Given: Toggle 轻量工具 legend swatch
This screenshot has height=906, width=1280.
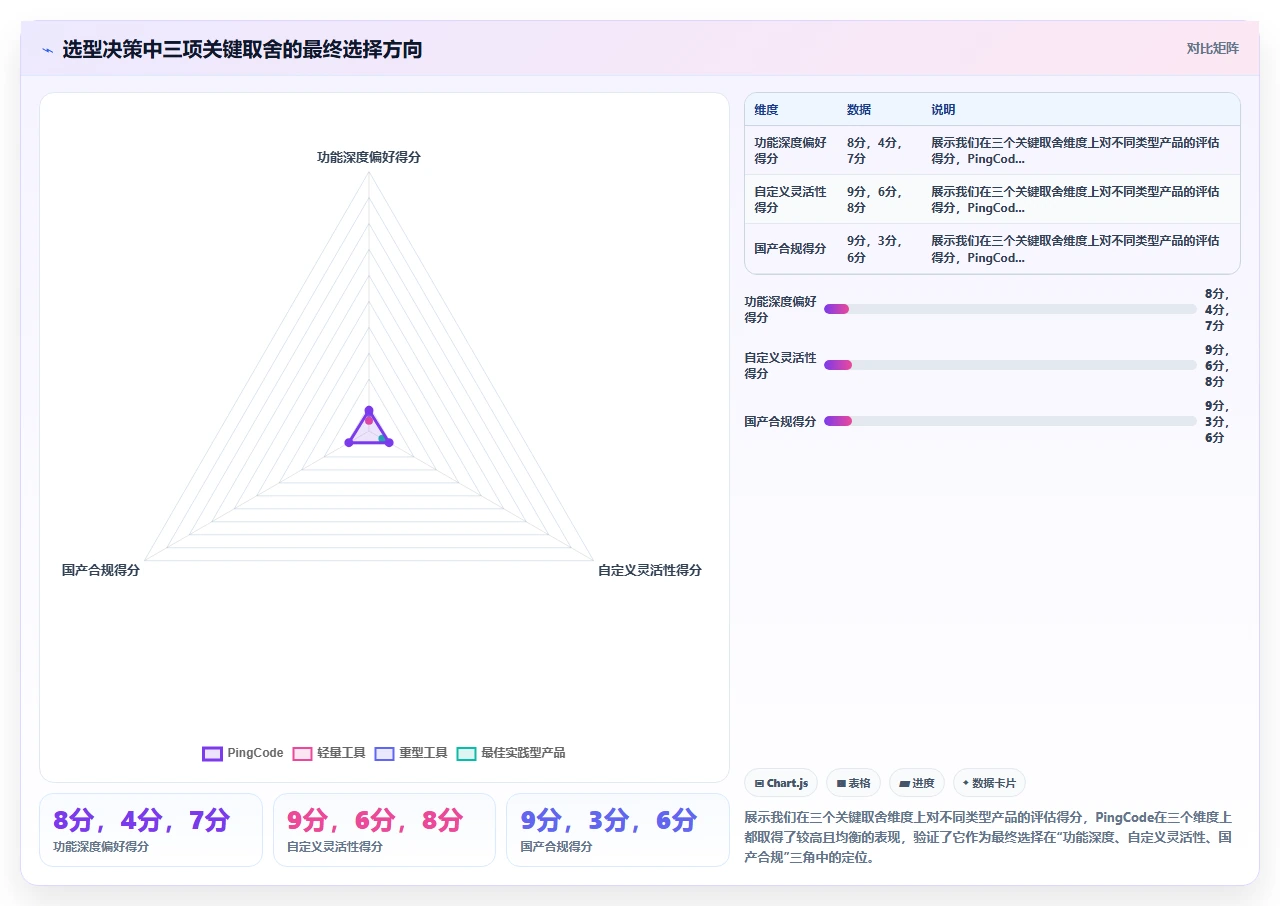Looking at the screenshot, I should coord(302,753).
